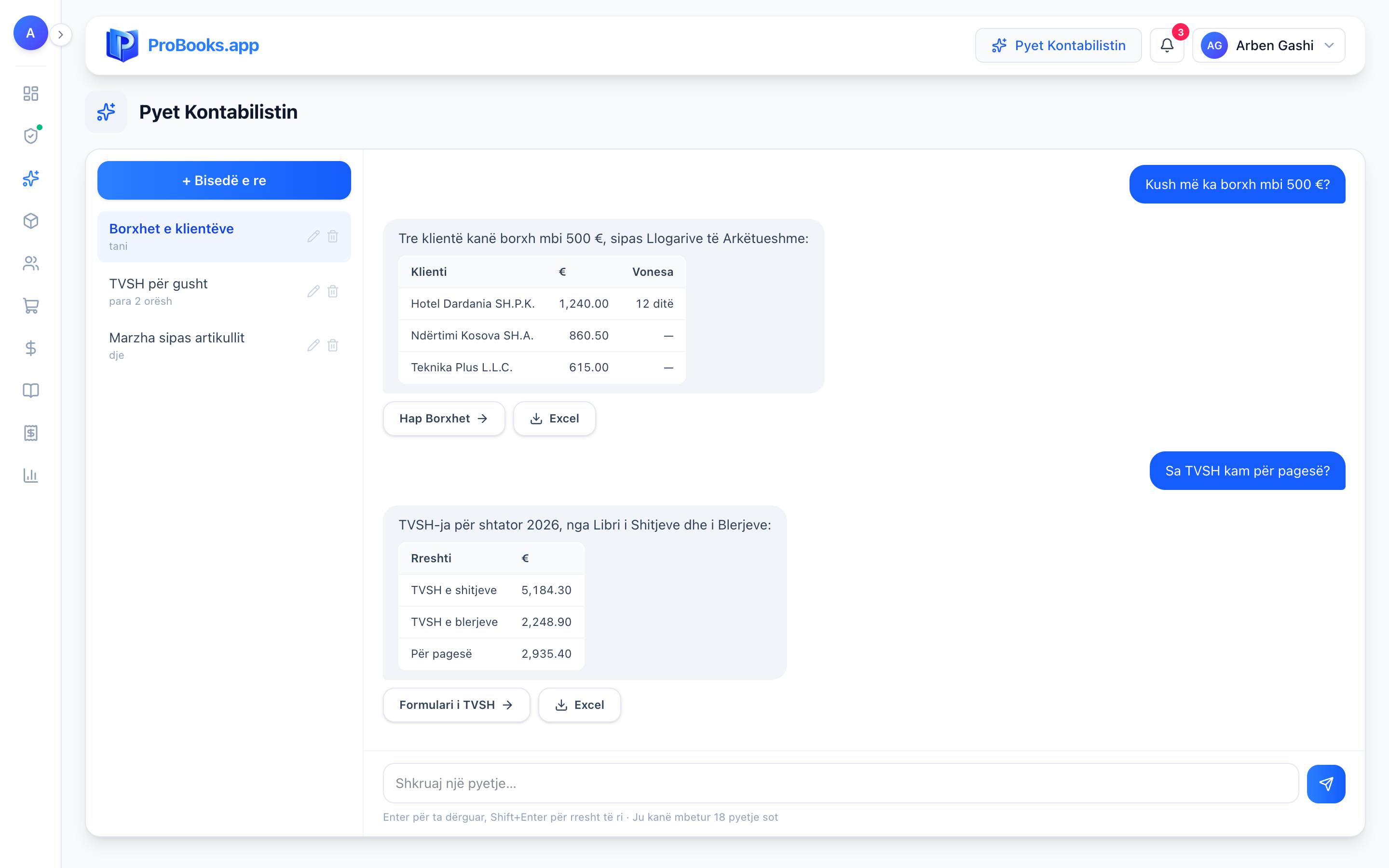Delete Borxhet e klientëve with trash icon
The image size is (1389, 868).
(x=333, y=236)
